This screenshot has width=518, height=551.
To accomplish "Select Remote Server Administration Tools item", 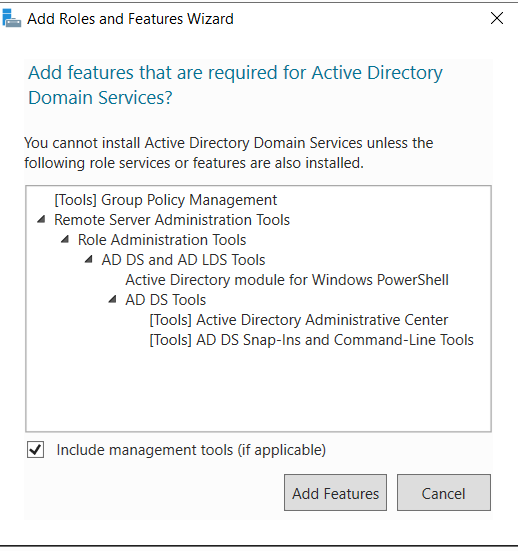I will 172,220.
